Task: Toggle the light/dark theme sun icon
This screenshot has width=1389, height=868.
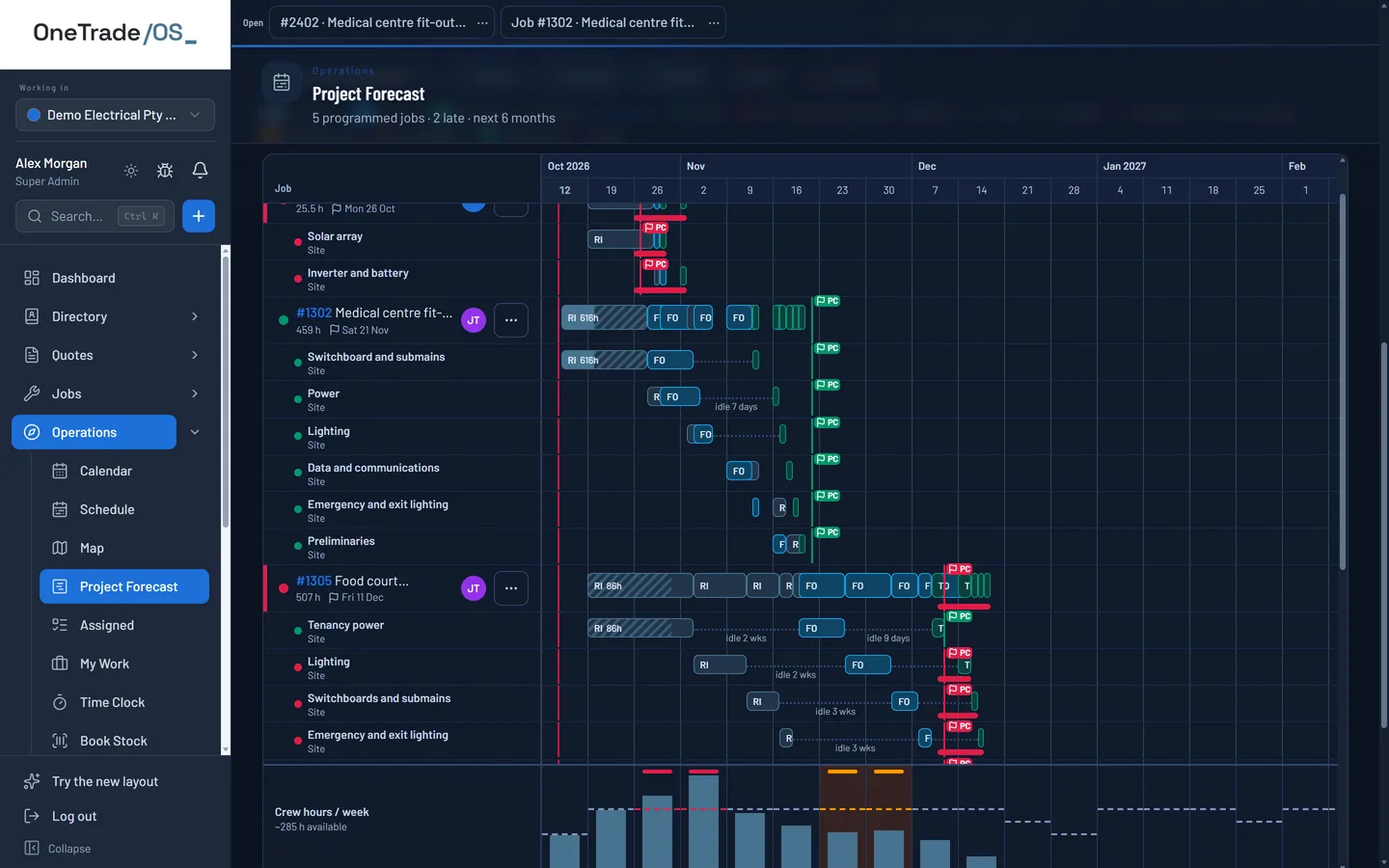Action: point(131,171)
